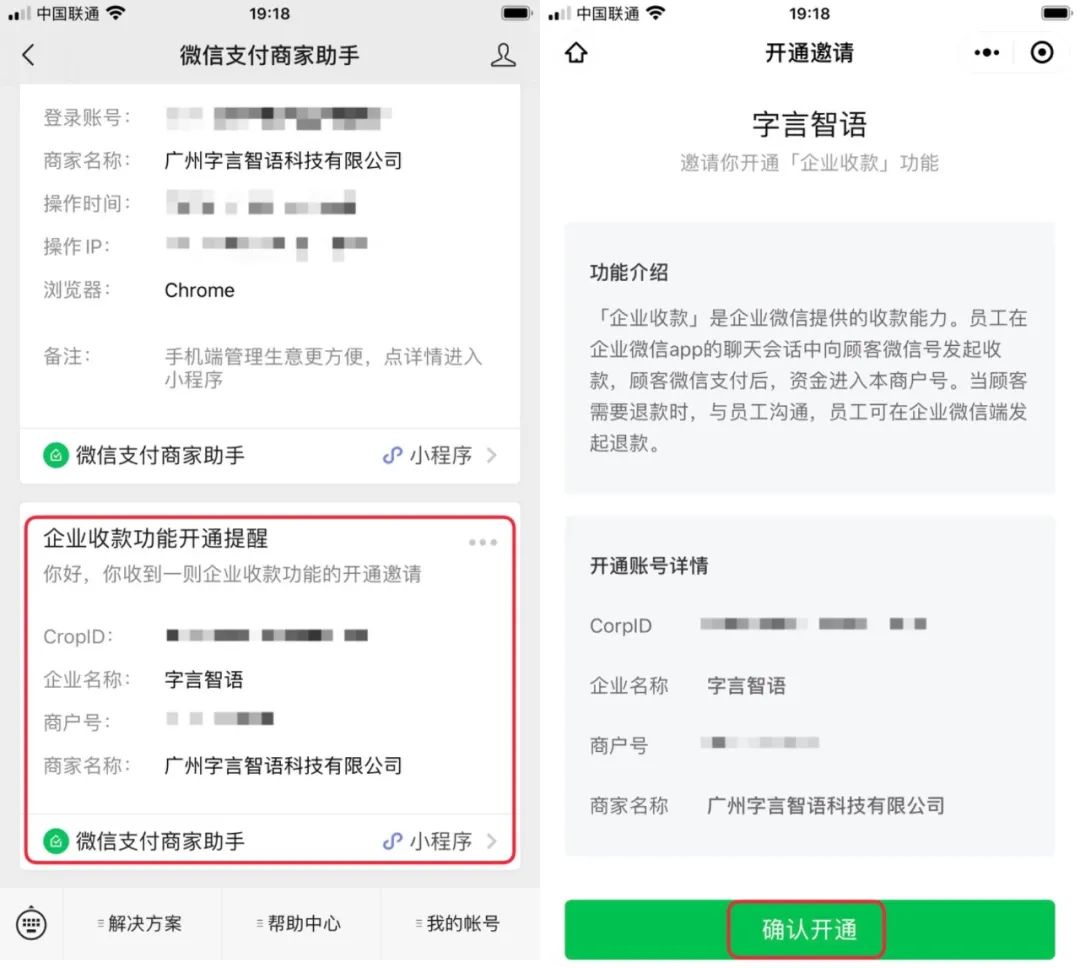
Task: Open the 解决方案 bottom menu
Action: (143, 923)
